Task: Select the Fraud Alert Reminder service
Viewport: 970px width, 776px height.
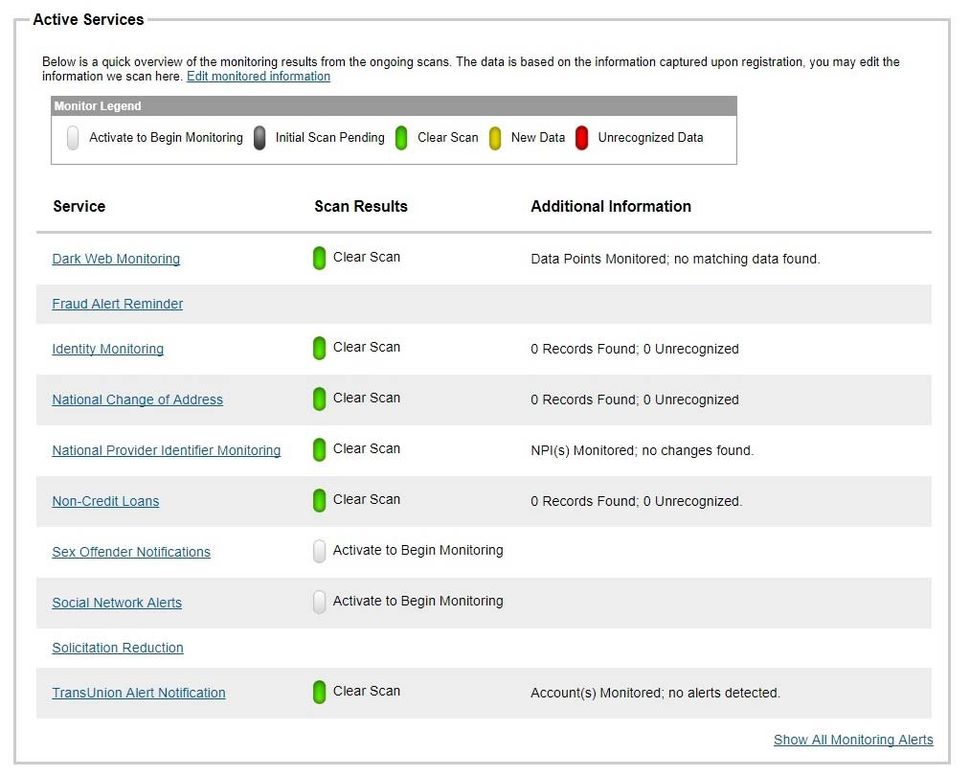Action: [117, 304]
